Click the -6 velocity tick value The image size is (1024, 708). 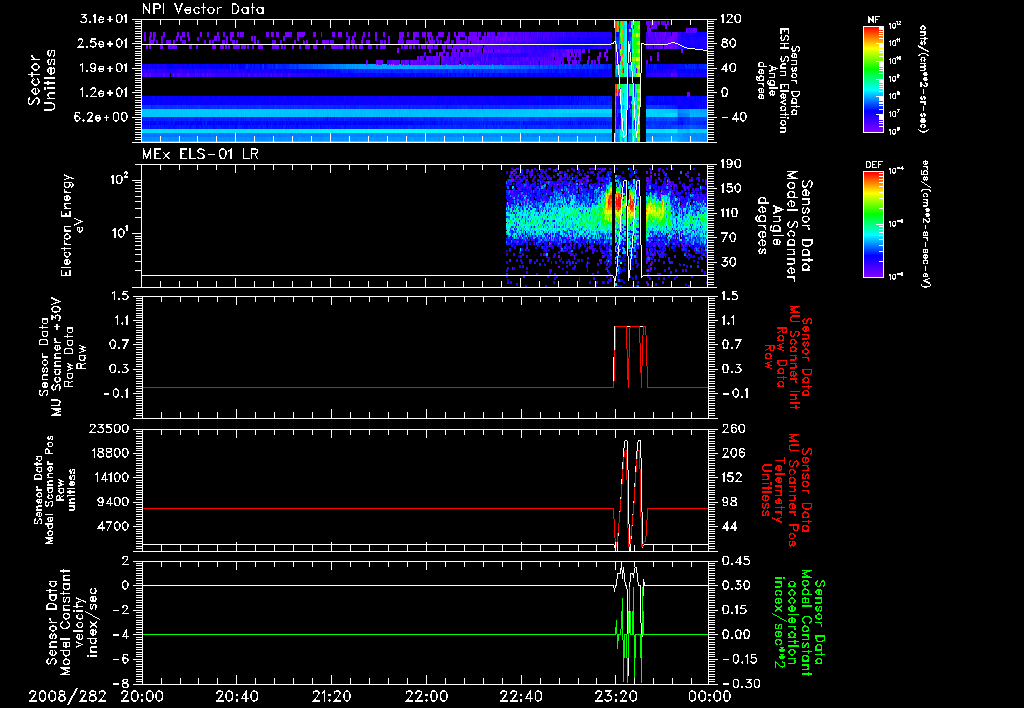(x=121, y=659)
